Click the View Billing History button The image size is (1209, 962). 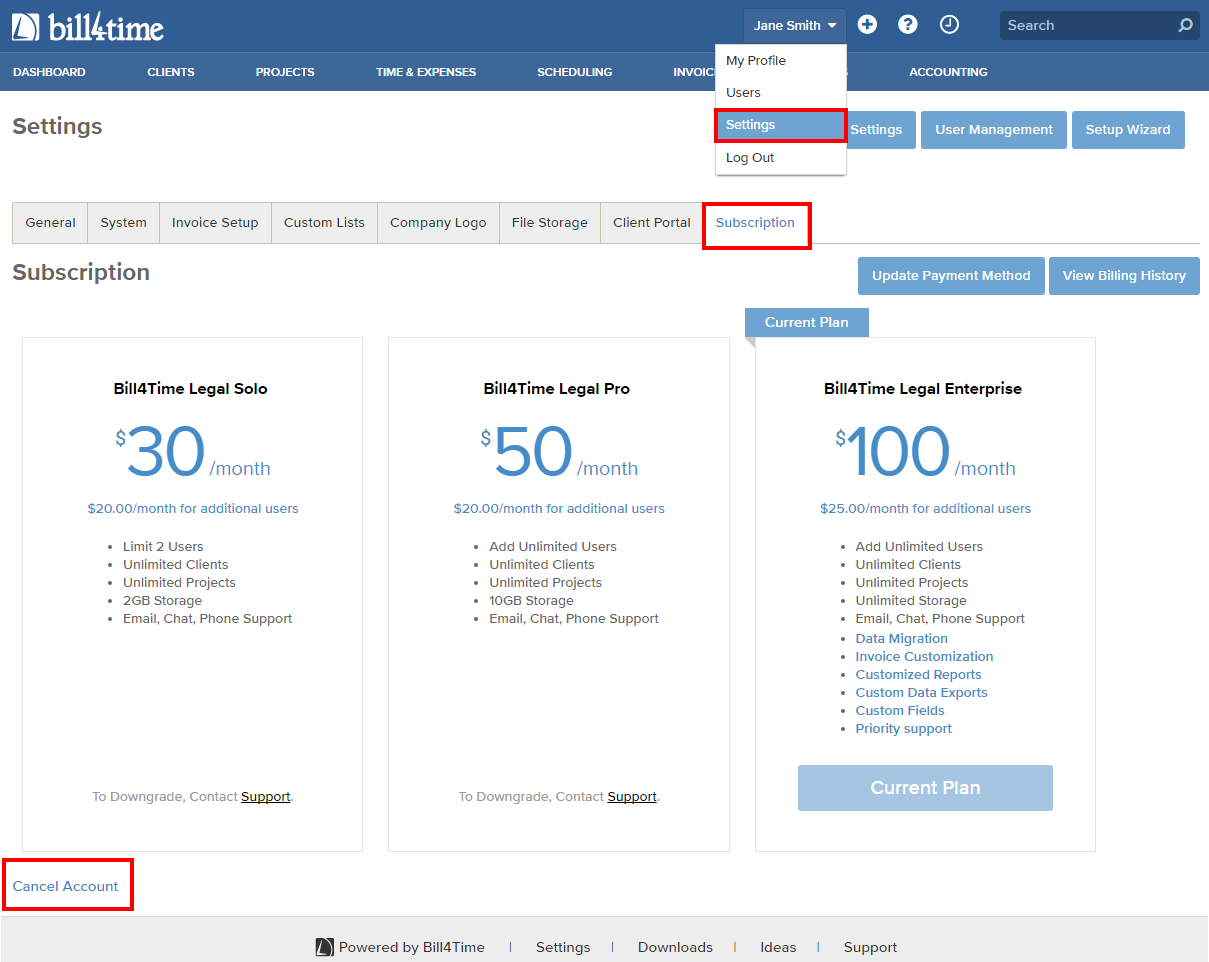1124,276
